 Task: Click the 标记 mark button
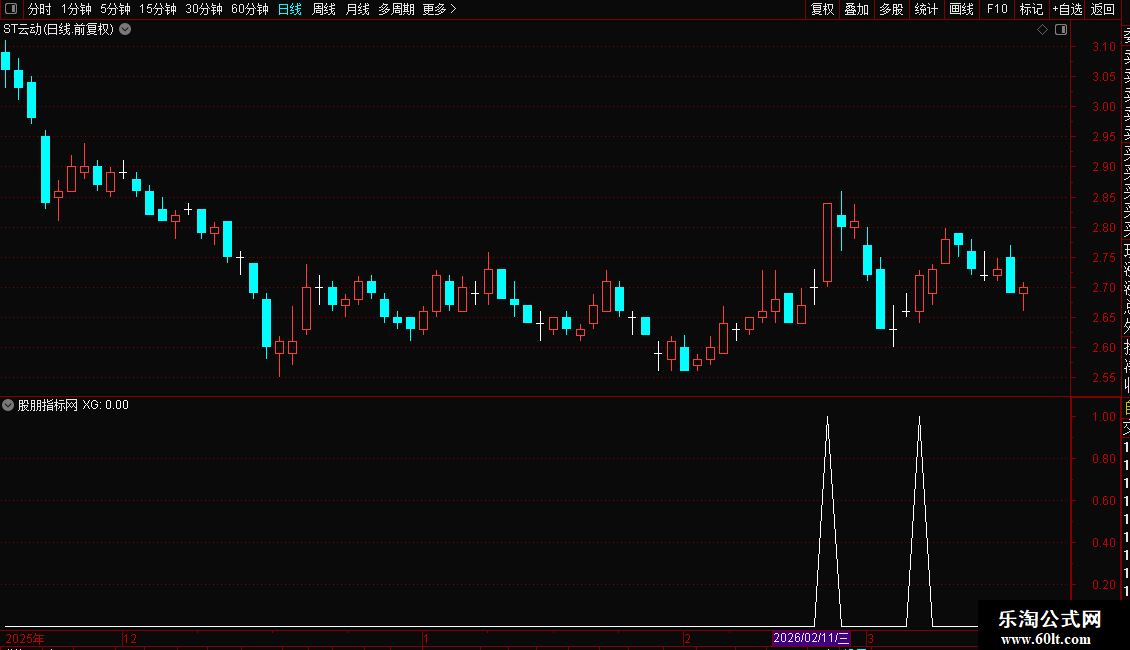click(1031, 9)
